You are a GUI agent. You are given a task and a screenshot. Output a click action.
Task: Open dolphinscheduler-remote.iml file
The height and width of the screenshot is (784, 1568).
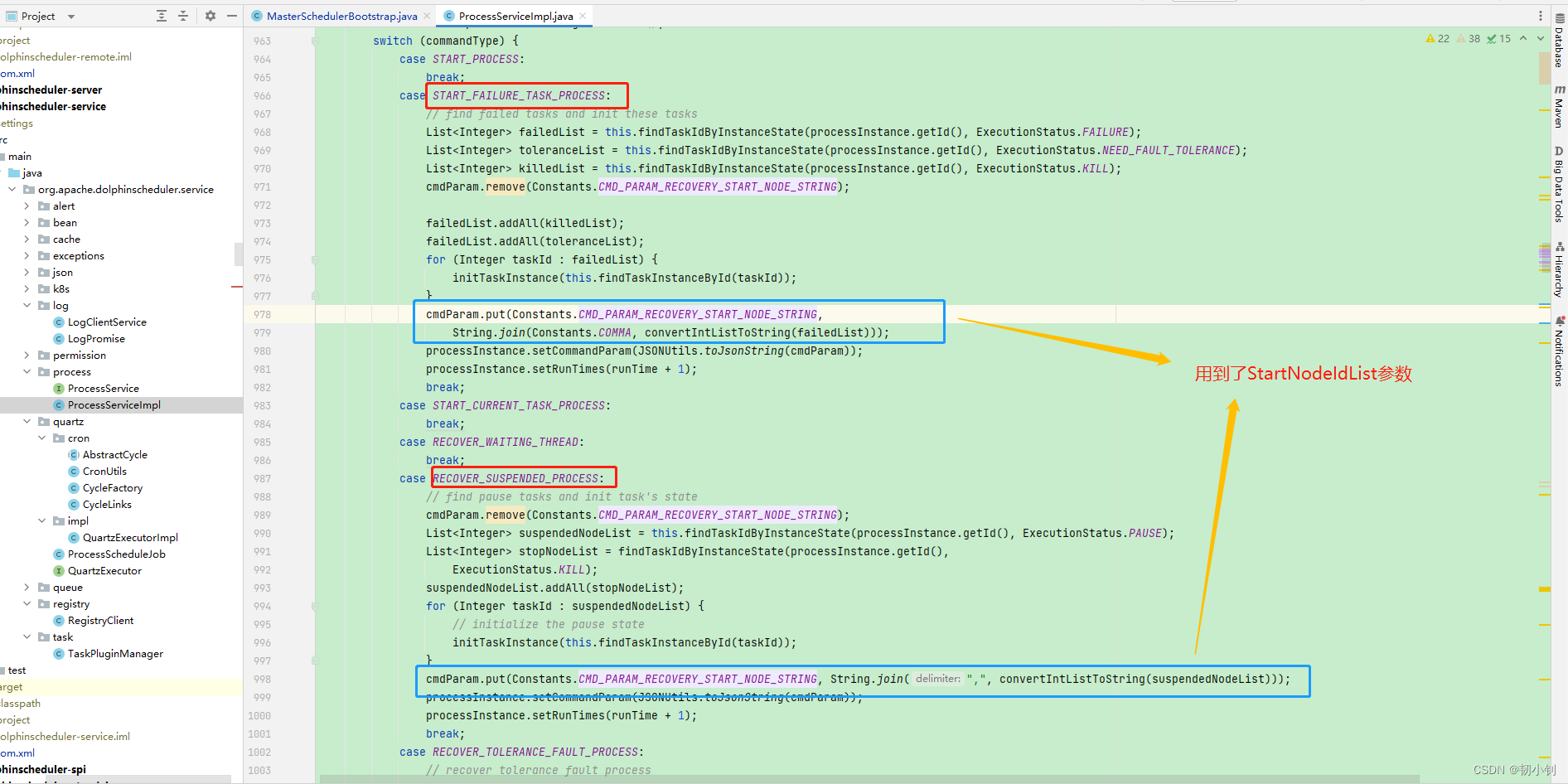[66, 57]
